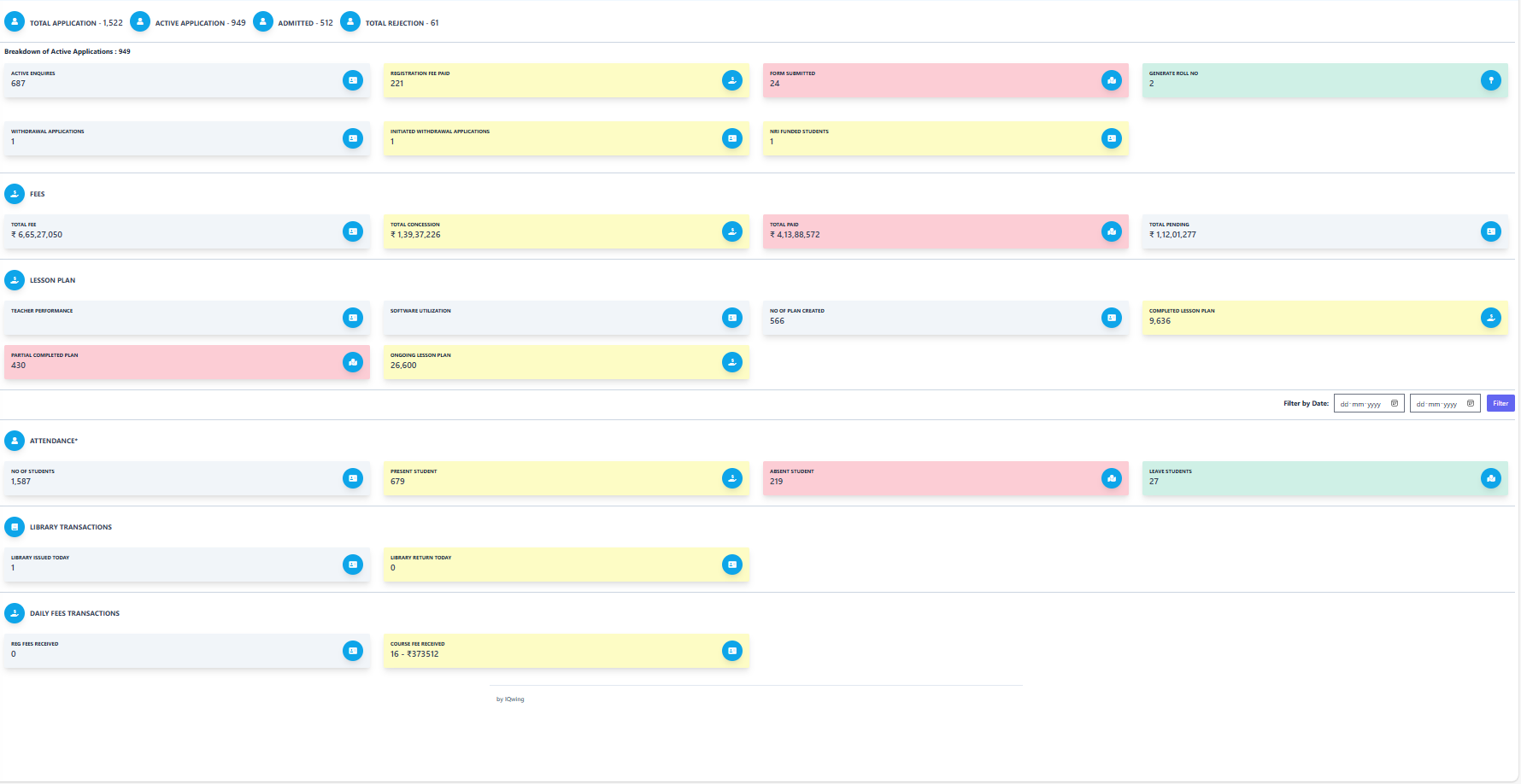The height and width of the screenshot is (784, 1521).
Task: Open the 'by IQwing' link
Action: [511, 699]
